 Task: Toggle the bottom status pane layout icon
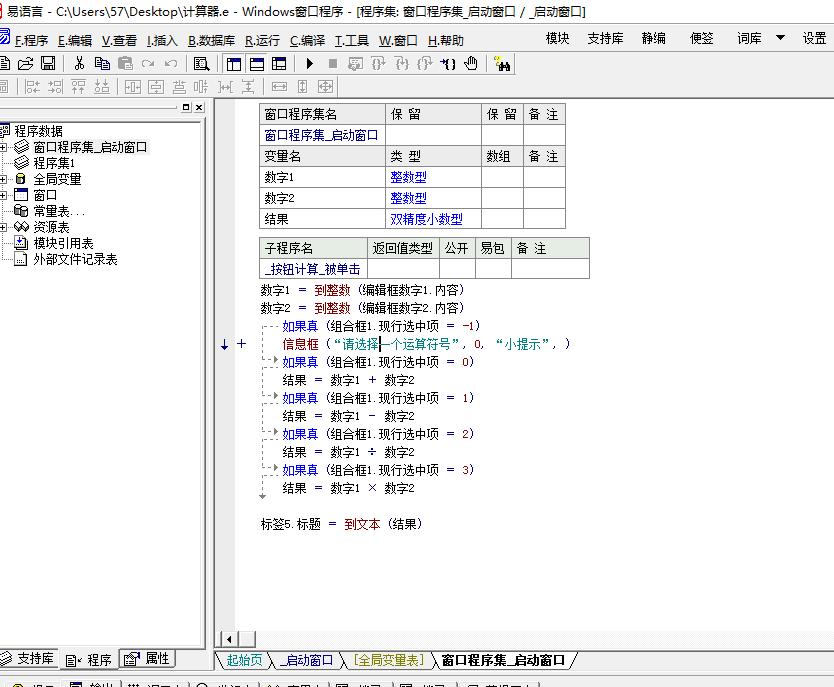pos(257,64)
